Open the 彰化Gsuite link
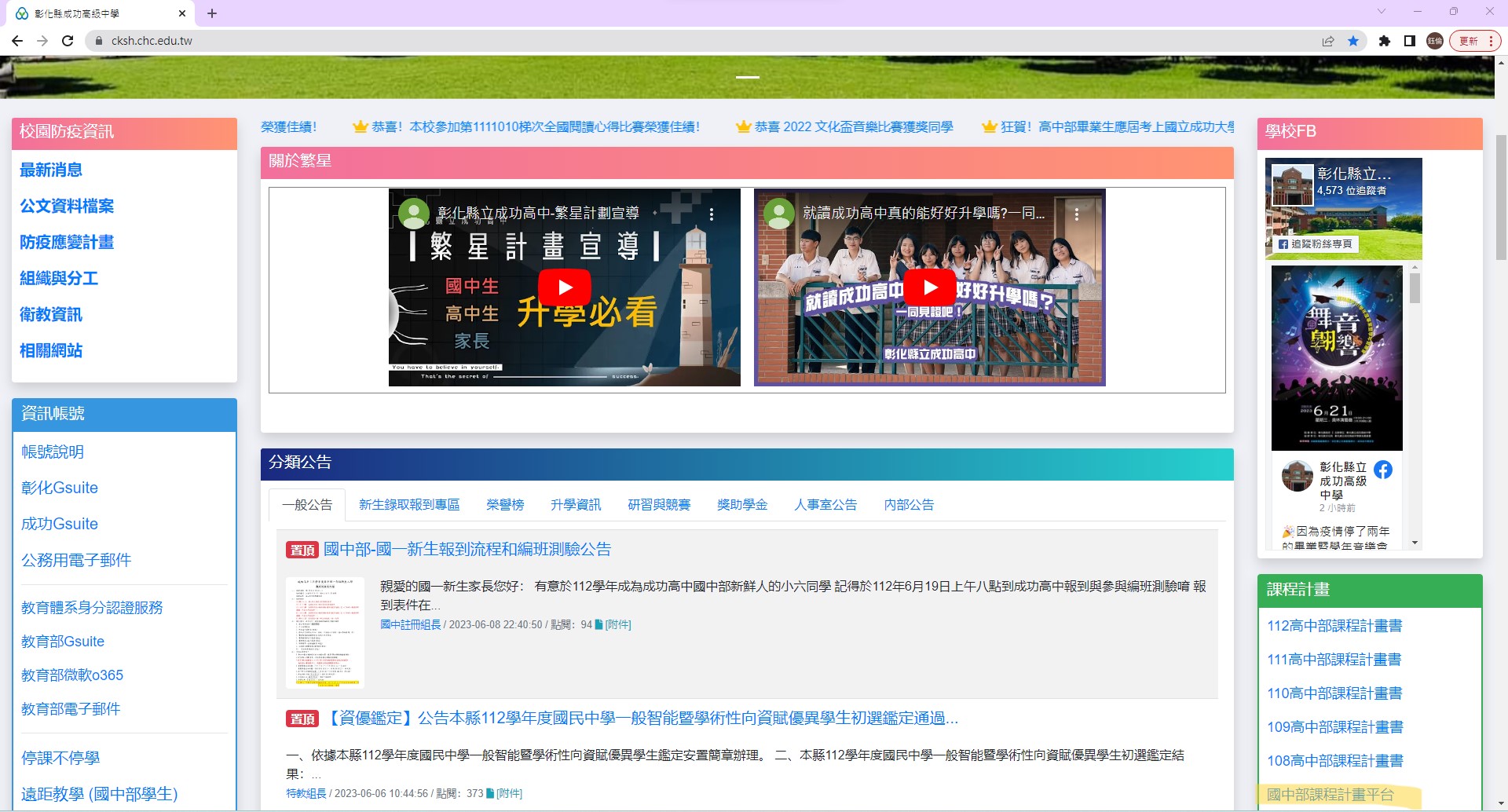 pyautogui.click(x=60, y=488)
